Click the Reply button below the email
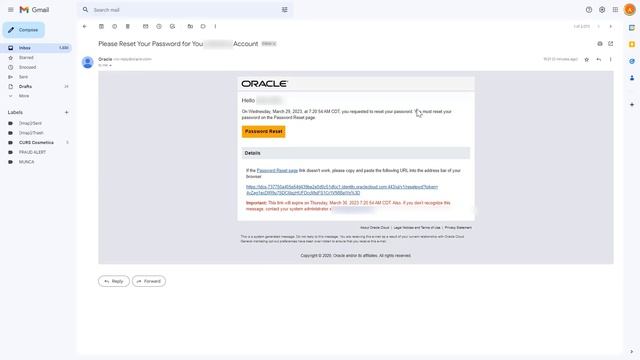 [x=113, y=281]
